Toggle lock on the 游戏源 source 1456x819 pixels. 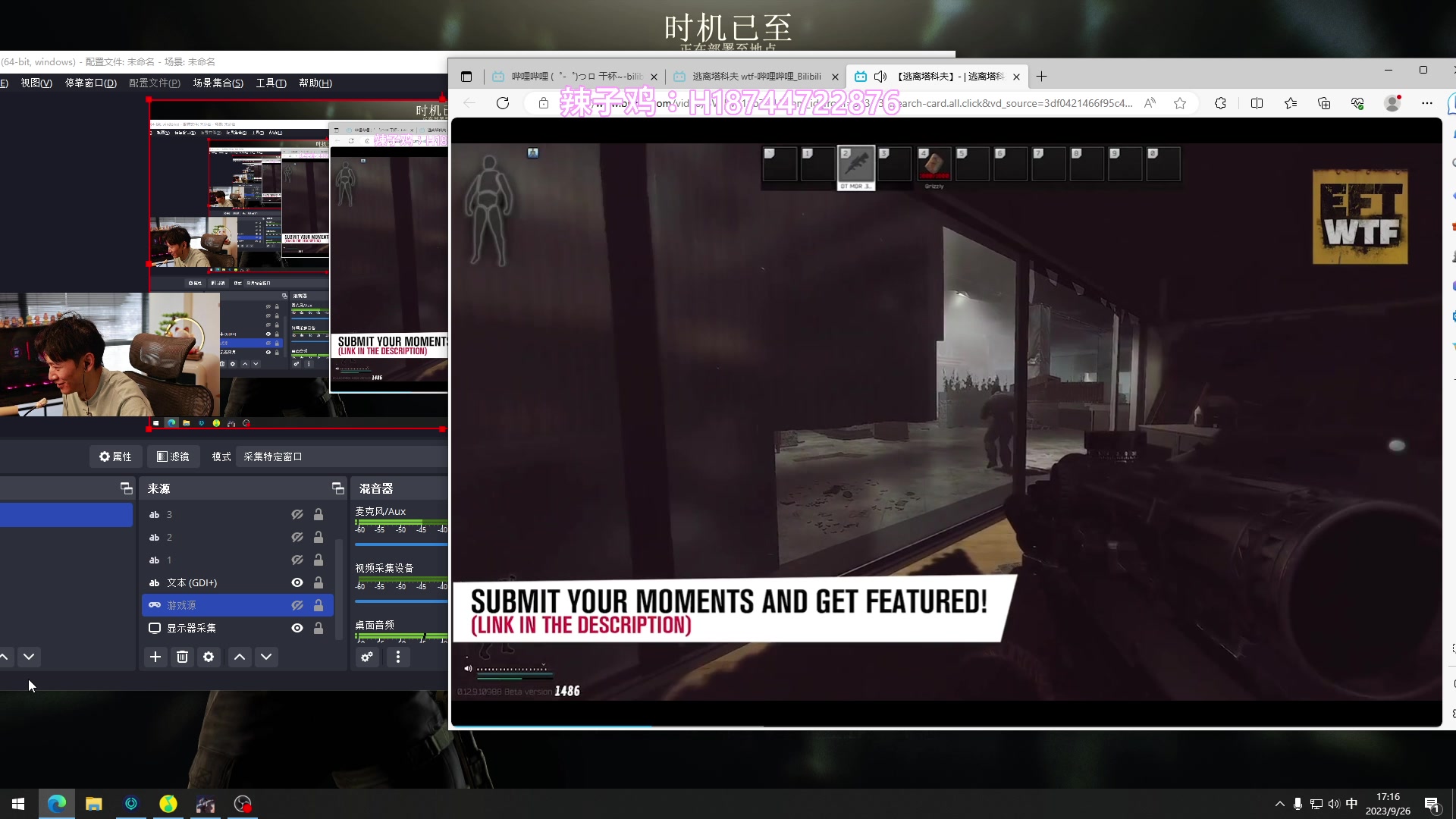pos(318,605)
